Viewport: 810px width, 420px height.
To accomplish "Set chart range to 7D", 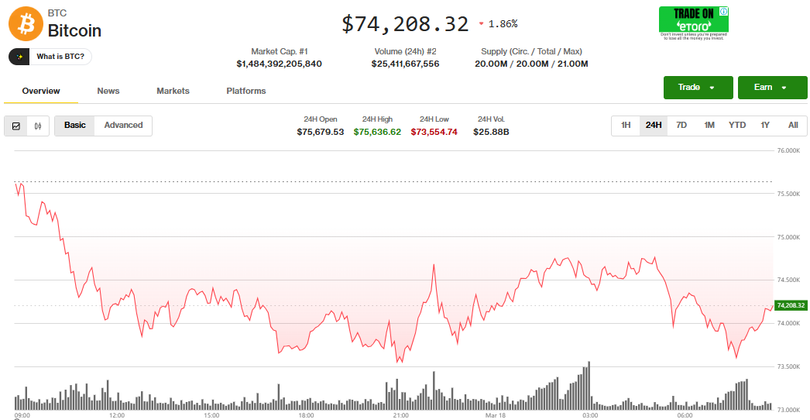I will (x=681, y=126).
